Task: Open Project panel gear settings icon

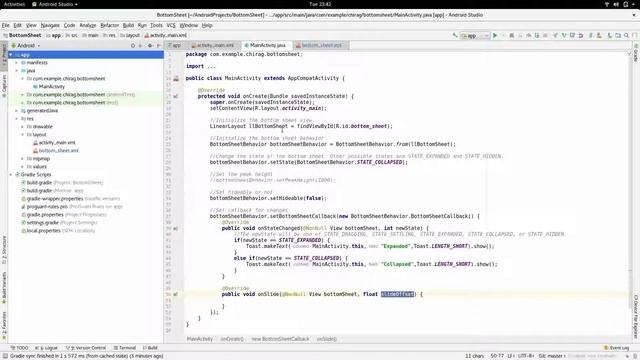Action: [x=150, y=46]
